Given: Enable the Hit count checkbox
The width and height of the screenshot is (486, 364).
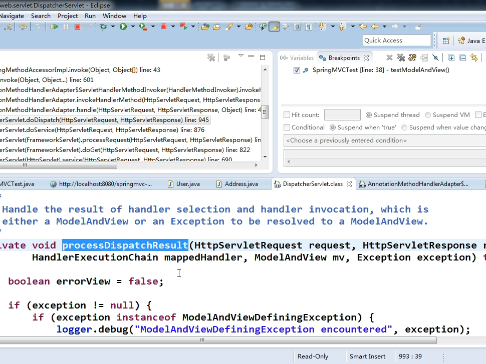Looking at the screenshot, I should (286, 115).
